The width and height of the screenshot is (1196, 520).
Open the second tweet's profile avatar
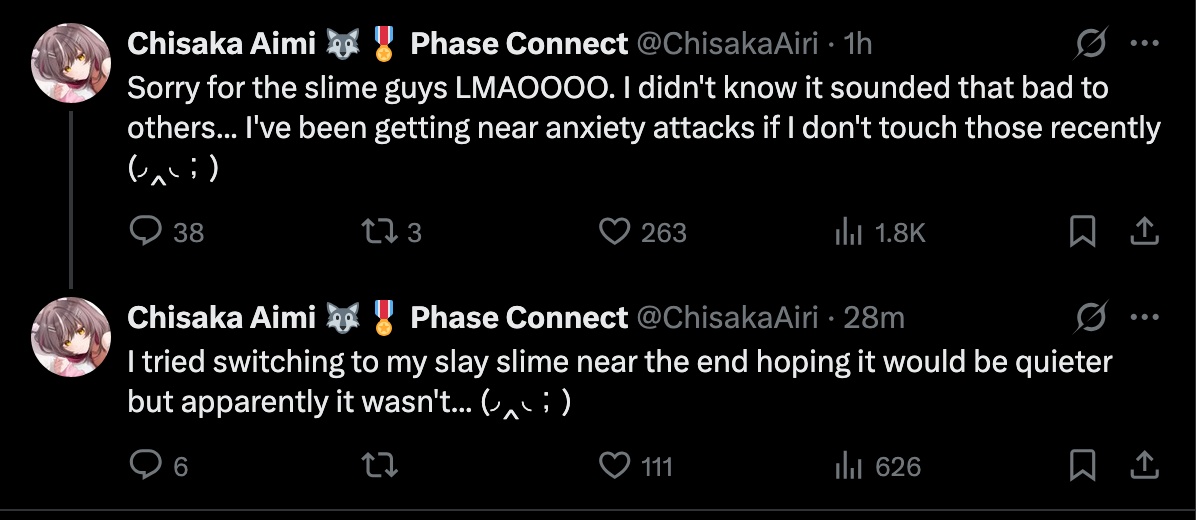71,336
